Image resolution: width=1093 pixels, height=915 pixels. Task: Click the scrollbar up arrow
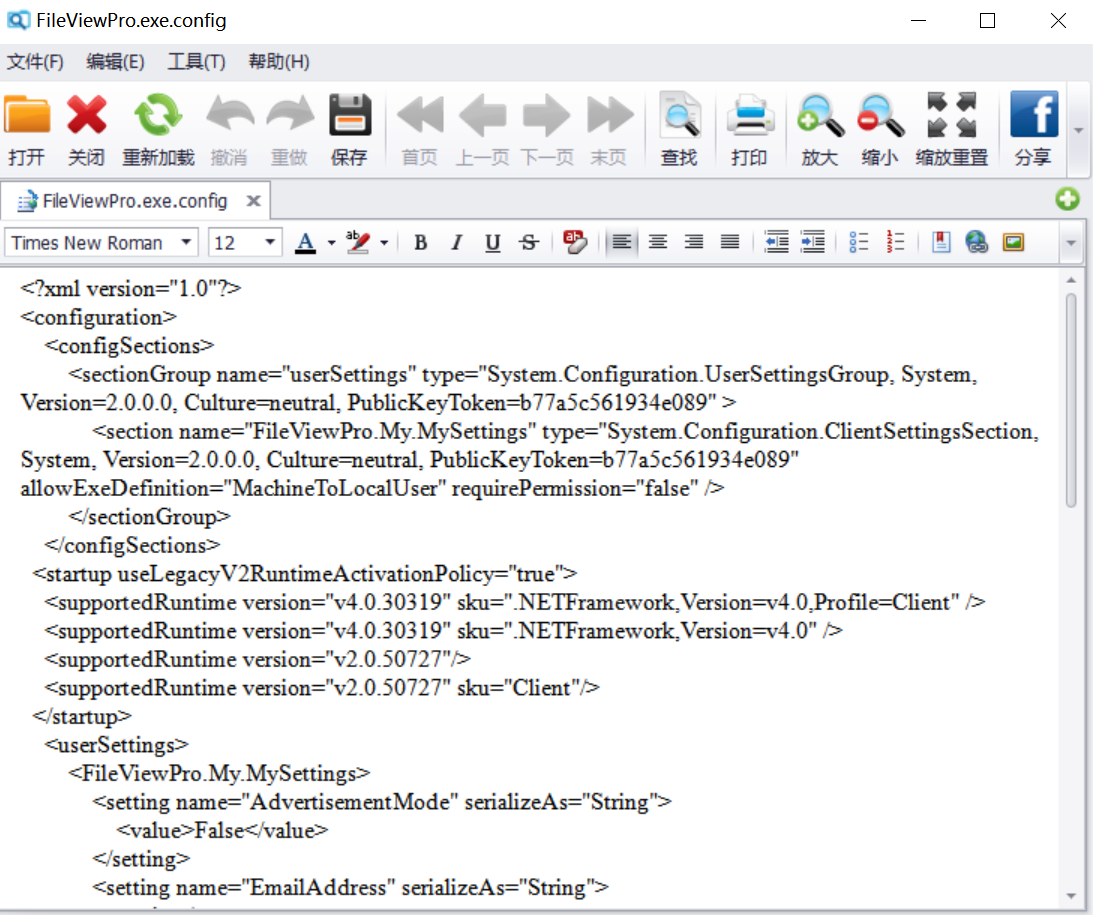1071,280
